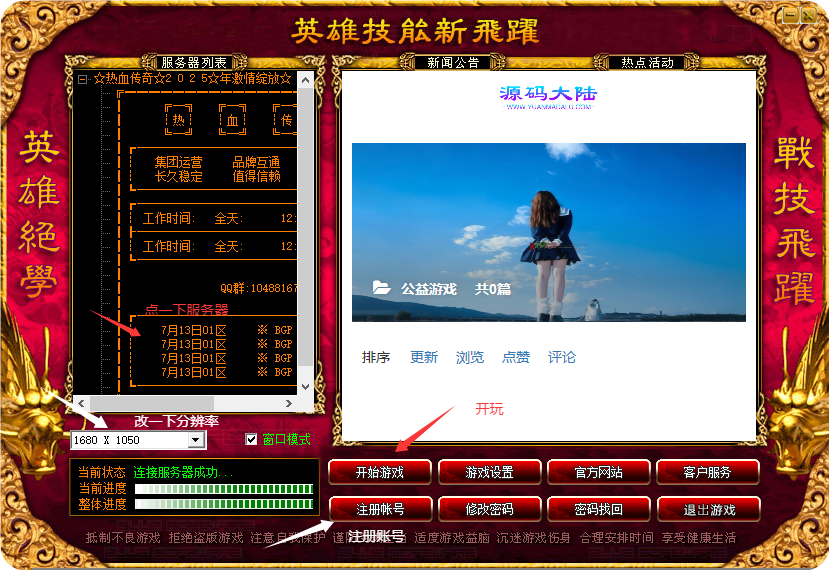Toggle the 窗口模式 checkbox

click(x=251, y=439)
